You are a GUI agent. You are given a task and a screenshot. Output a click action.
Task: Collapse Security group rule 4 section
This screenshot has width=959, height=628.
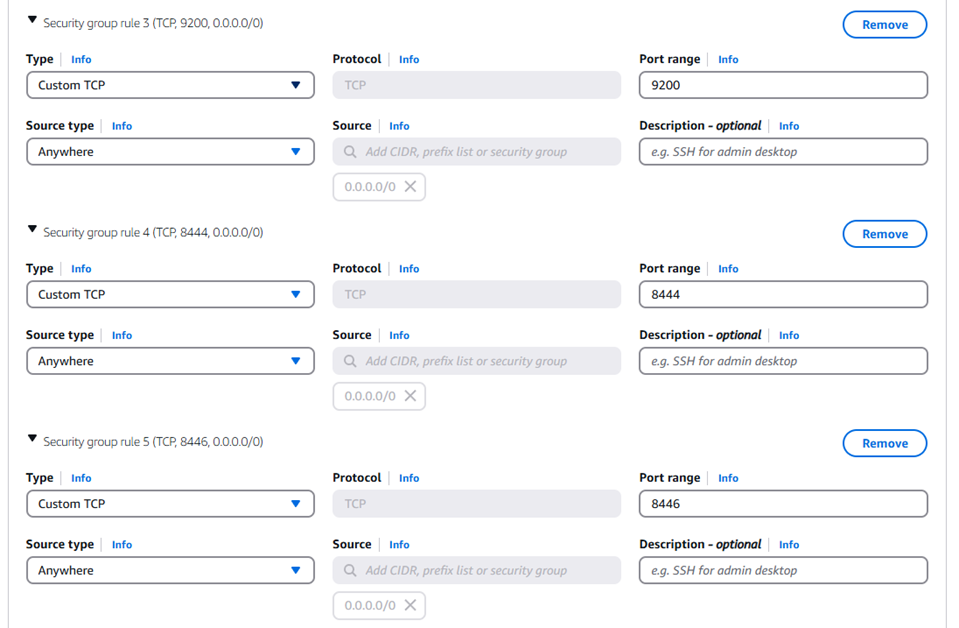pos(32,230)
